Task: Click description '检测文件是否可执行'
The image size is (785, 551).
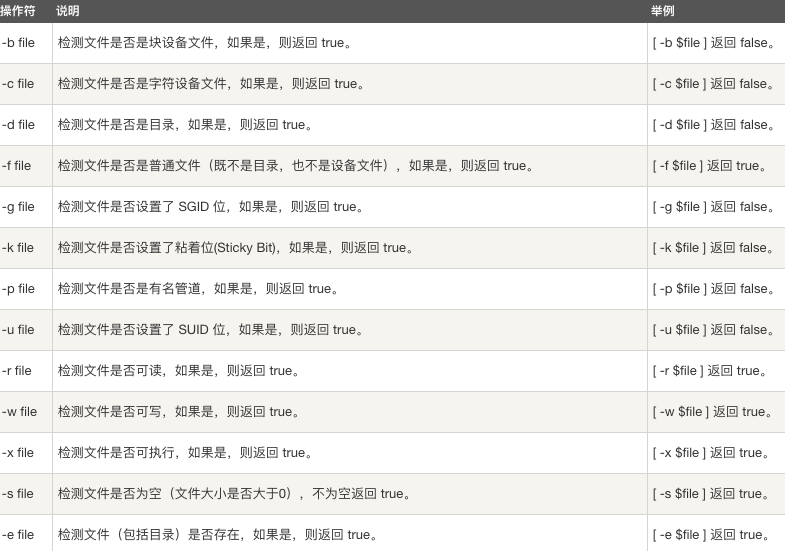Action: tap(186, 453)
